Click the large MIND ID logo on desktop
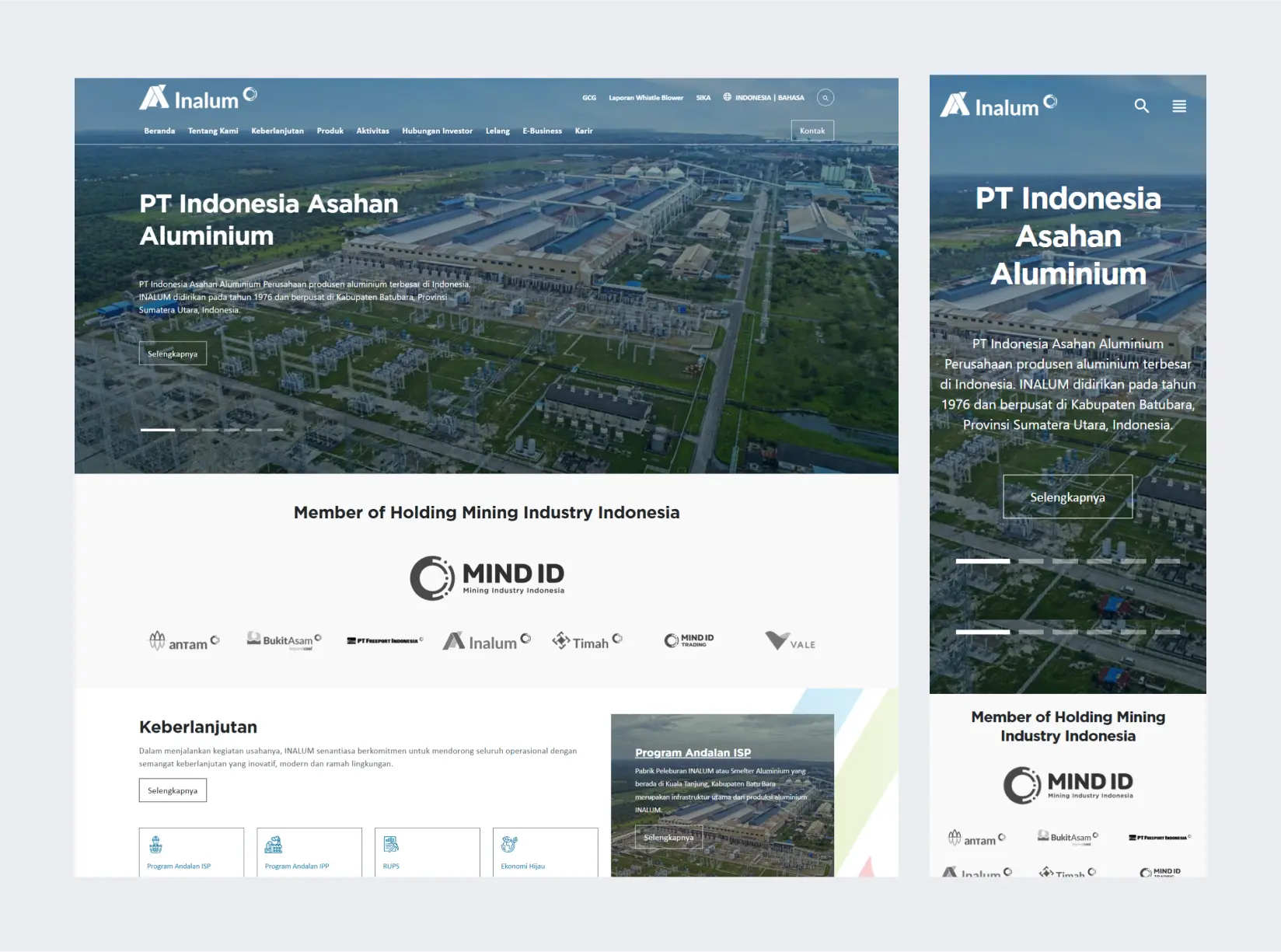Image resolution: width=1281 pixels, height=952 pixels. [487, 578]
